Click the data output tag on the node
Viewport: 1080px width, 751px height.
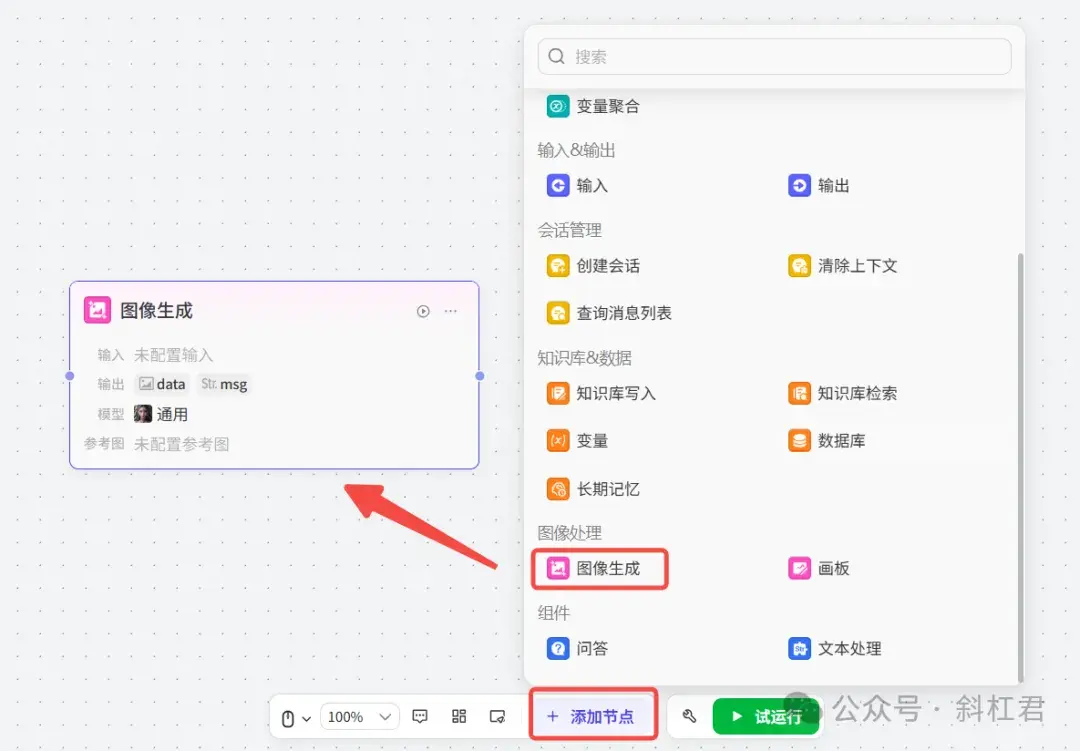click(163, 384)
